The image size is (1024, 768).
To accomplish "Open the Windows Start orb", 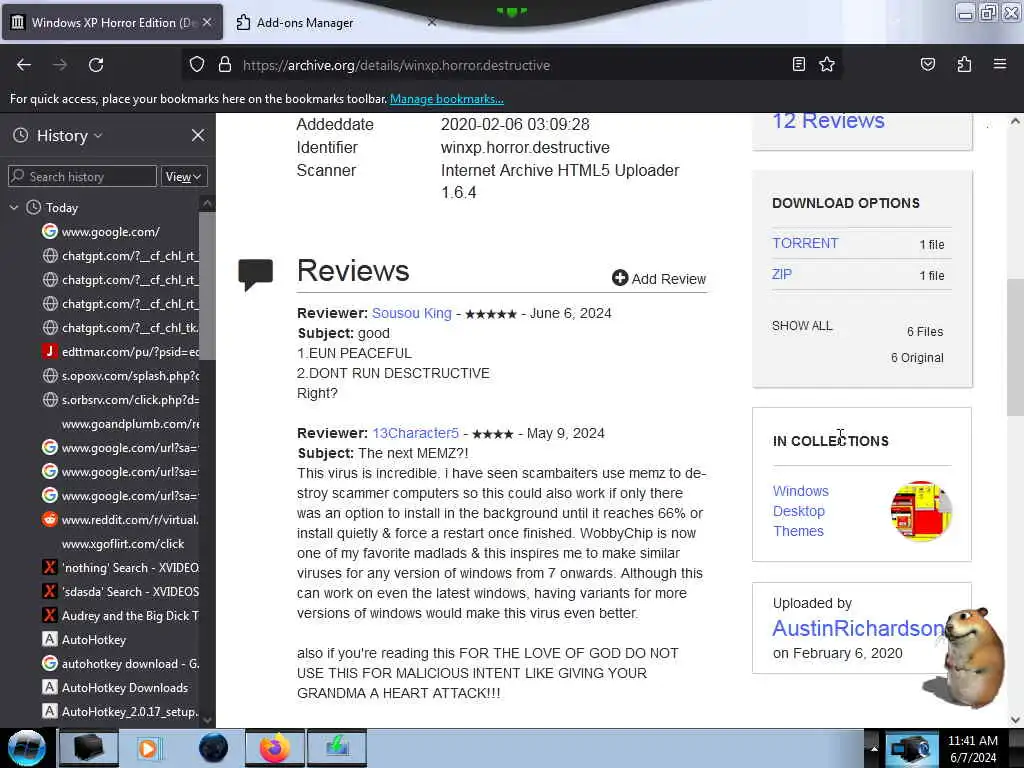I will click(26, 748).
